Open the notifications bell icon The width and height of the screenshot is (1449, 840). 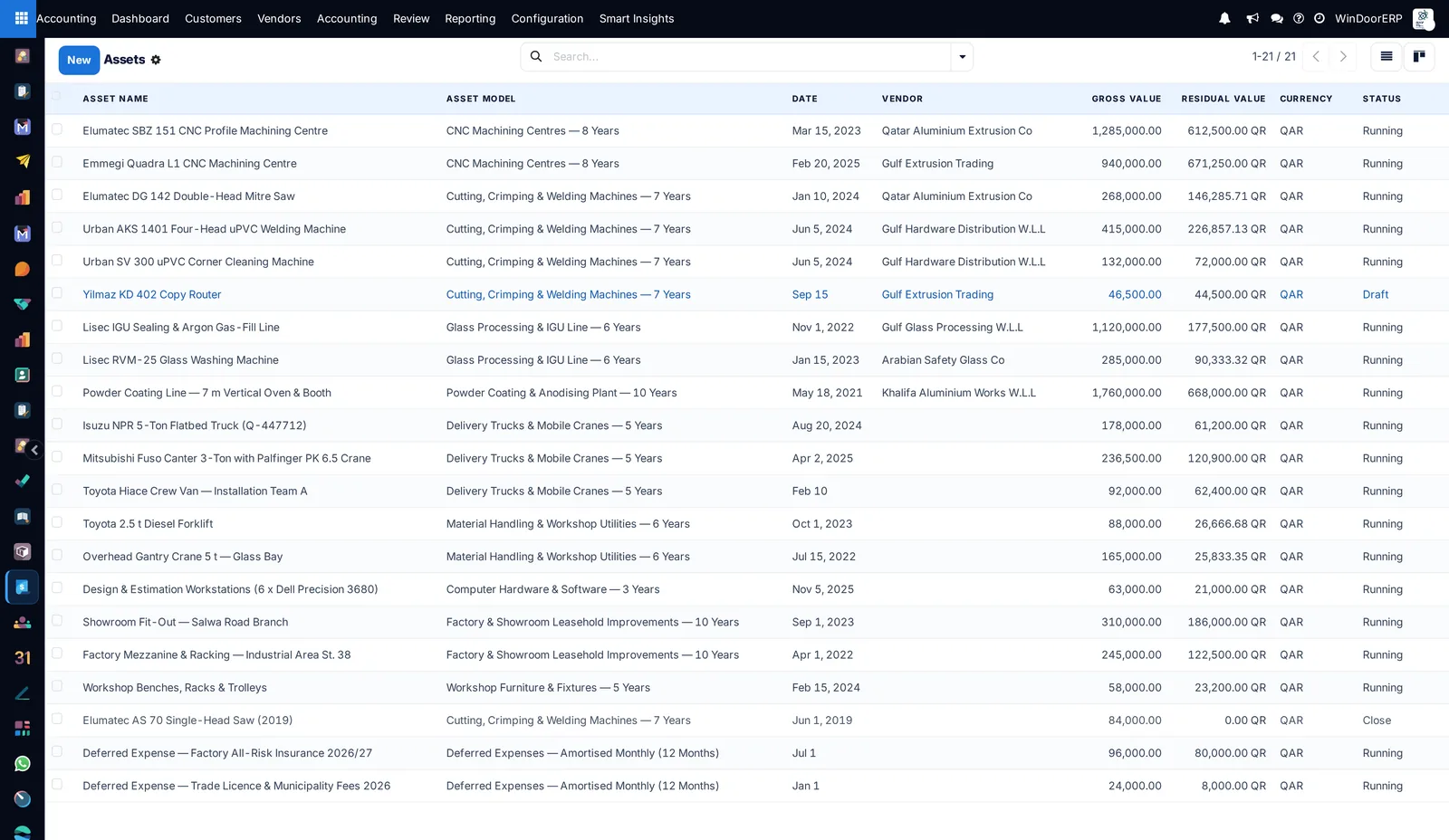click(x=1224, y=18)
